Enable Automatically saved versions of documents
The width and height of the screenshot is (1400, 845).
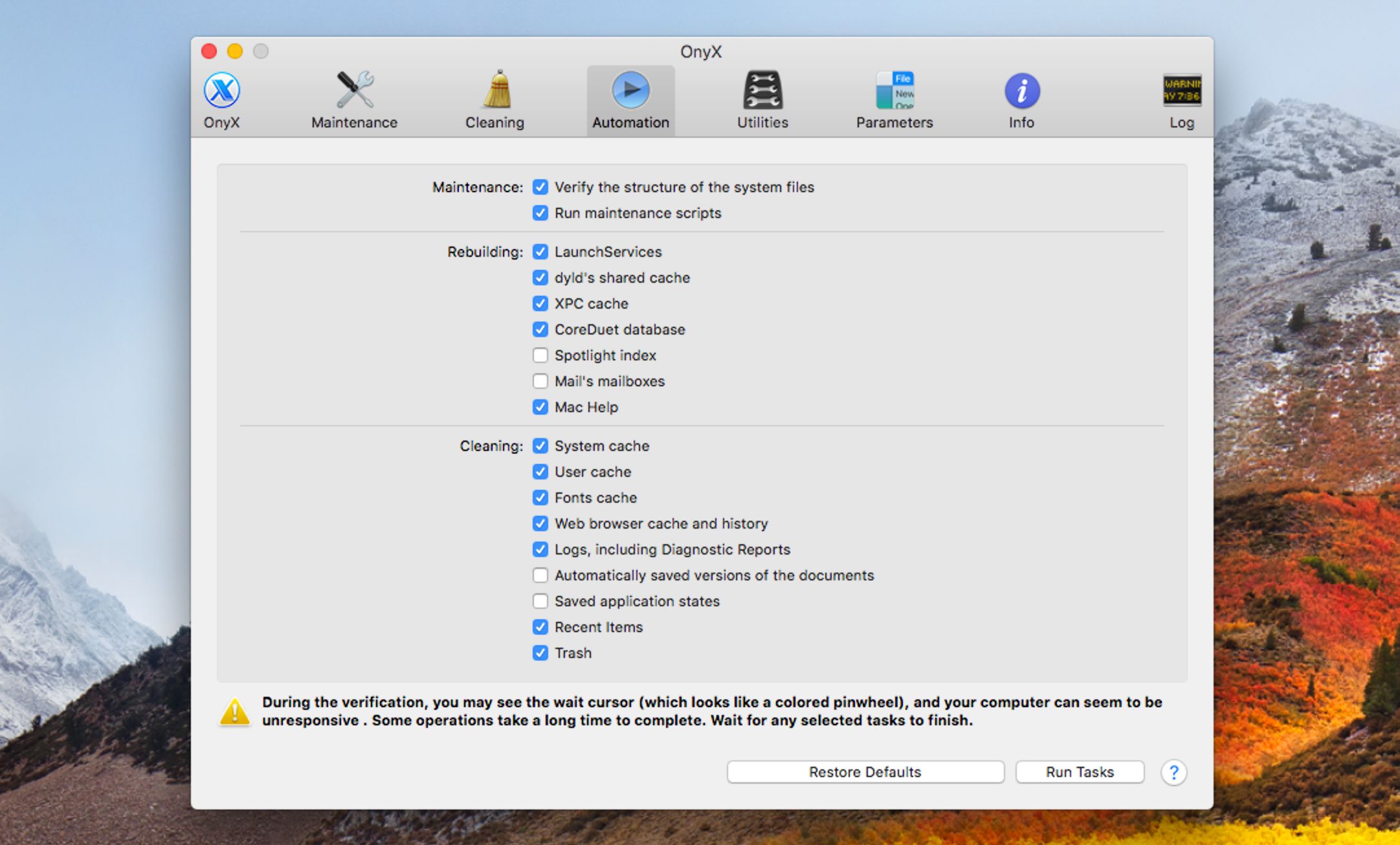pyautogui.click(x=540, y=576)
